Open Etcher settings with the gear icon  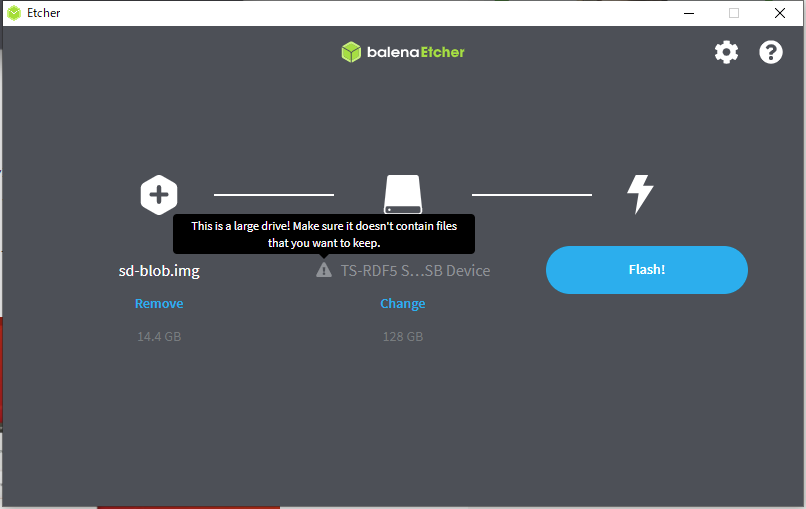pyautogui.click(x=726, y=52)
